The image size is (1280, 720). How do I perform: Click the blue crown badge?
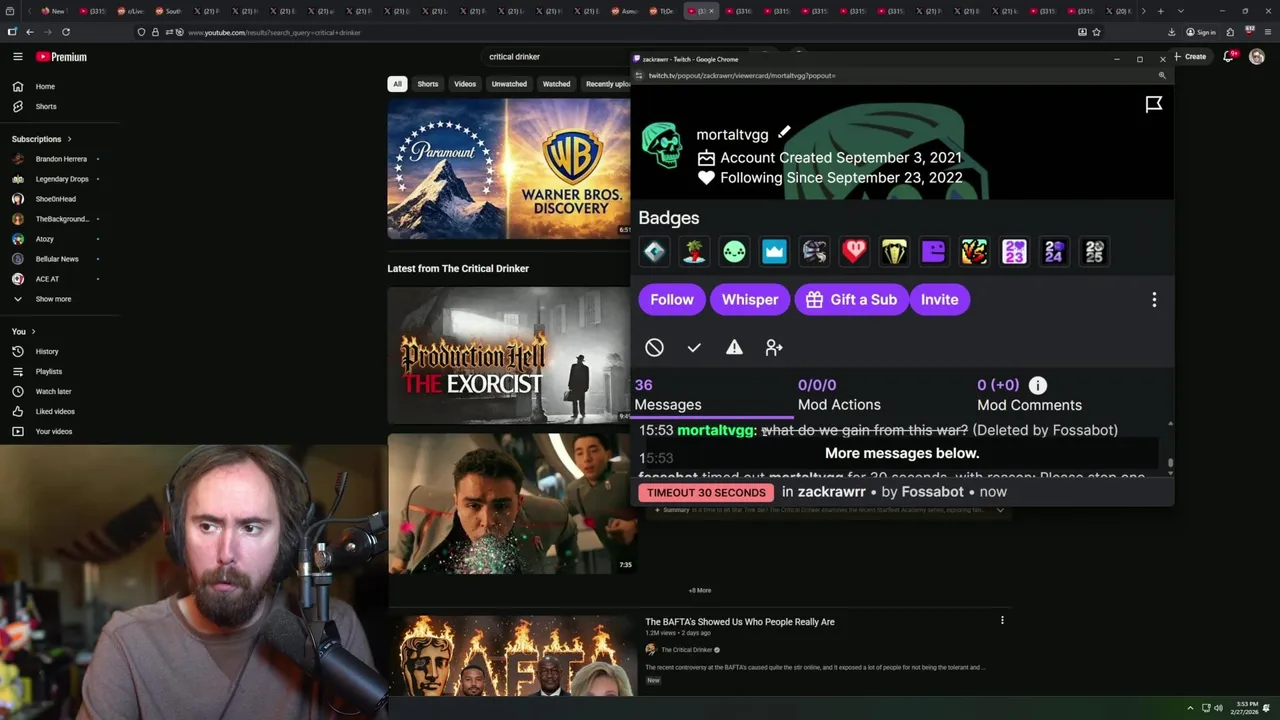click(x=774, y=252)
